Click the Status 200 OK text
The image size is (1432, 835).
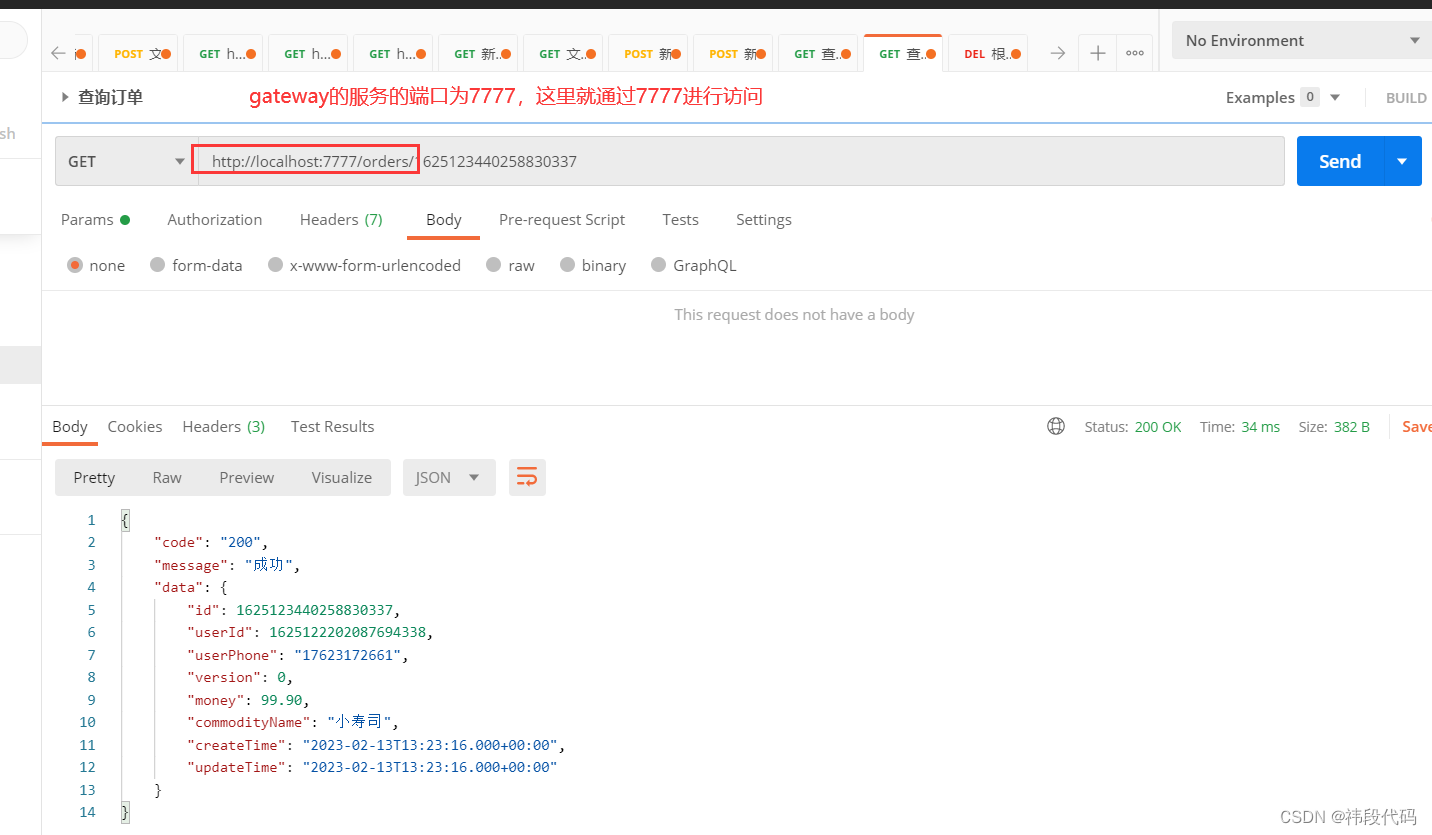[x=1133, y=426]
